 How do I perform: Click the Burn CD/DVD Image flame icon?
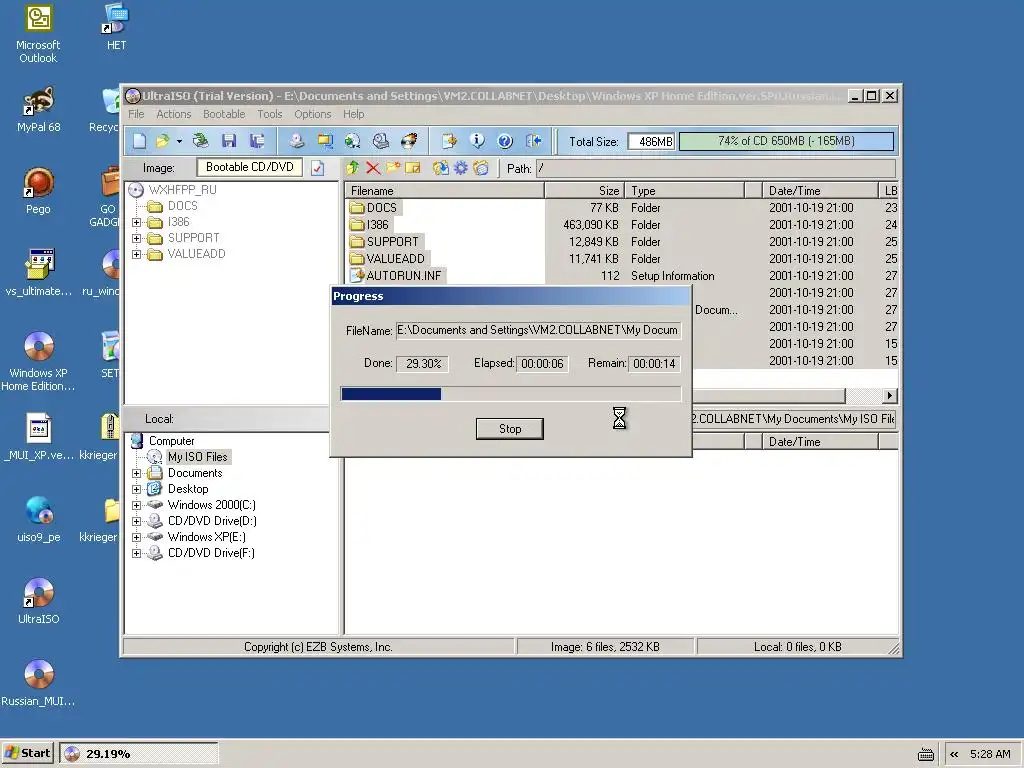pyautogui.click(x=409, y=141)
